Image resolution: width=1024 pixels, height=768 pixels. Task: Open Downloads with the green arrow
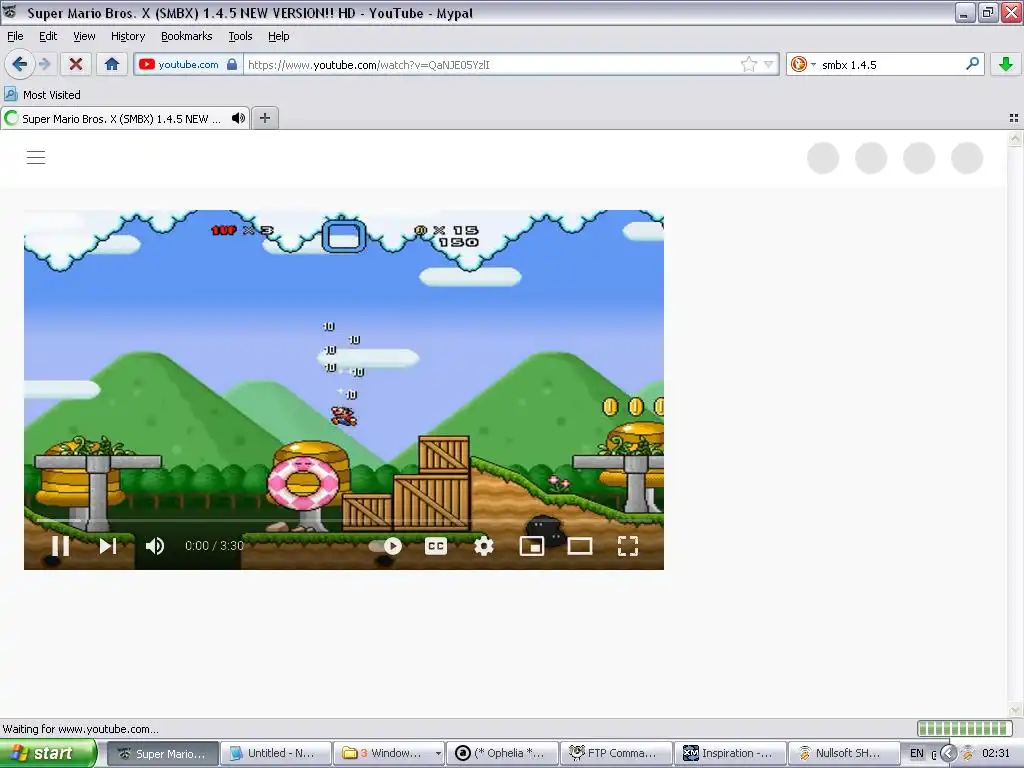coord(1006,64)
